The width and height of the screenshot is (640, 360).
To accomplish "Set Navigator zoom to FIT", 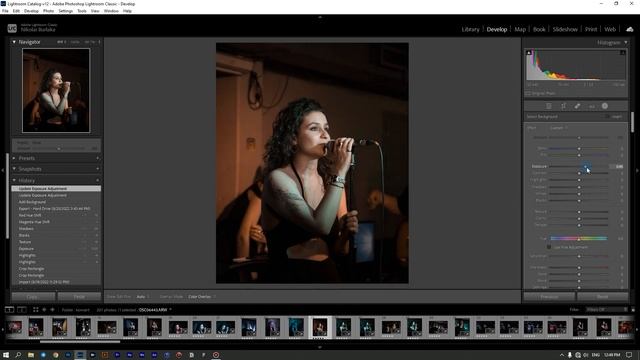I will 61,42.
